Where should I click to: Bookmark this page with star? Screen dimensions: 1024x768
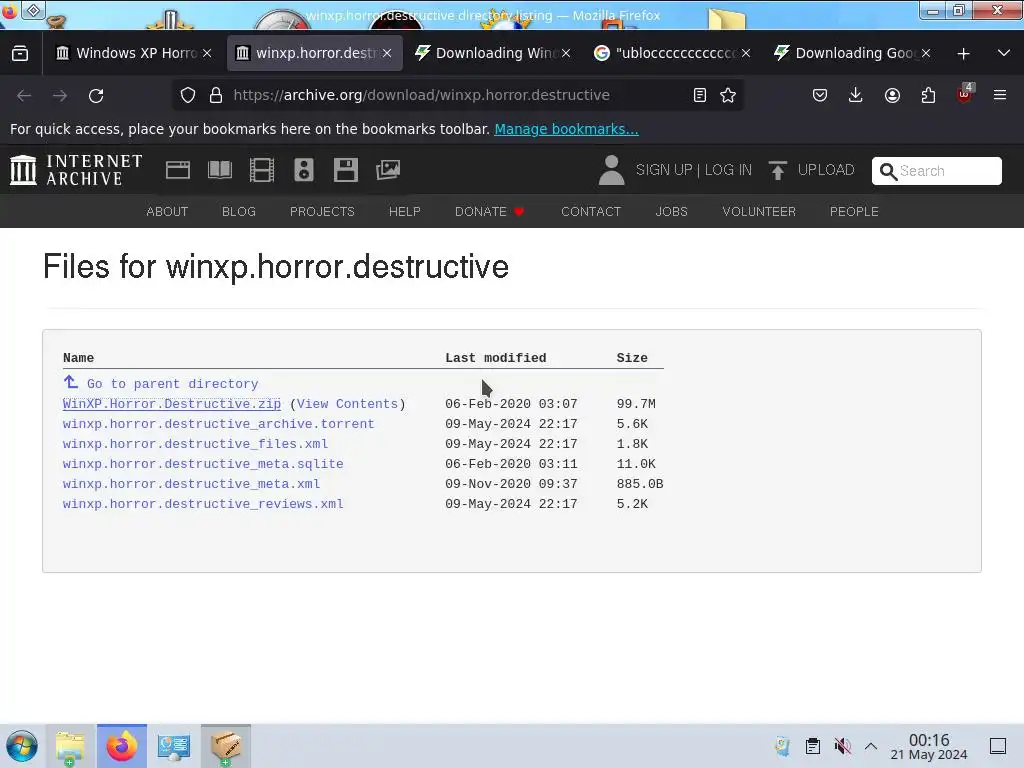pos(728,95)
